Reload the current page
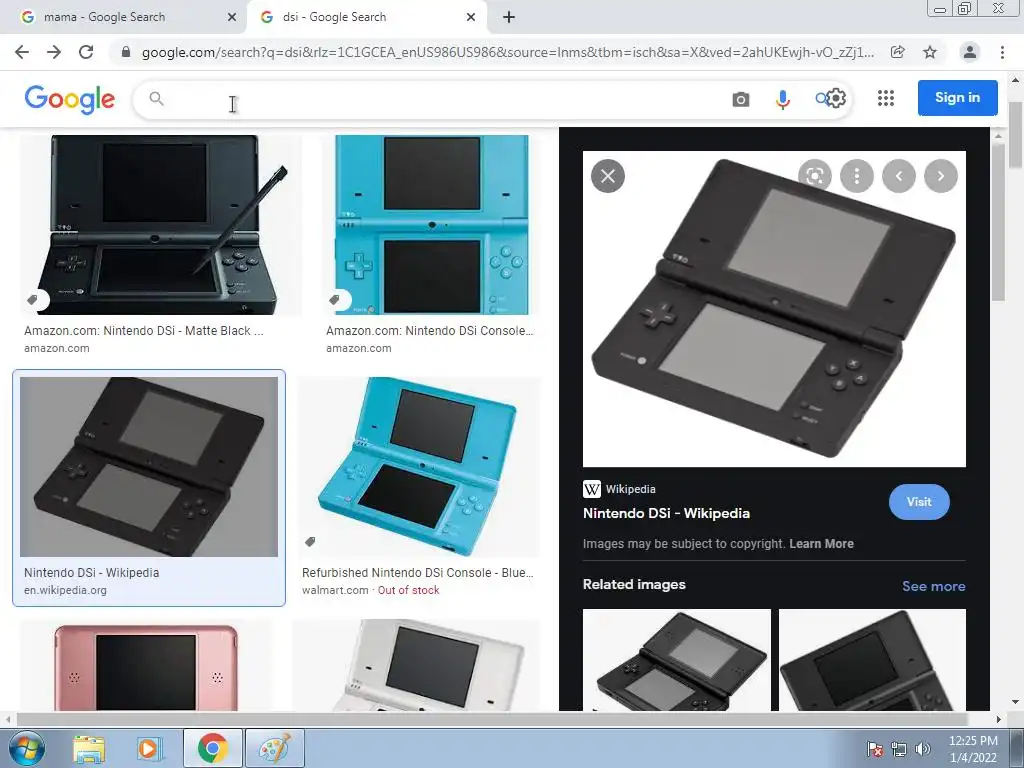The image size is (1024, 768). click(86, 52)
